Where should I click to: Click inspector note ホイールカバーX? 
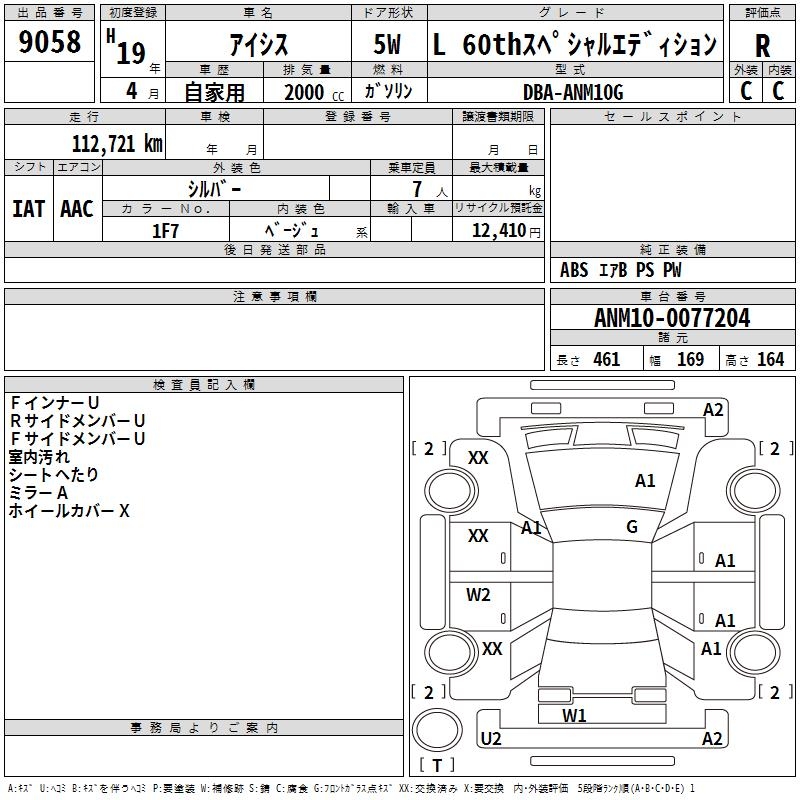tap(69, 511)
